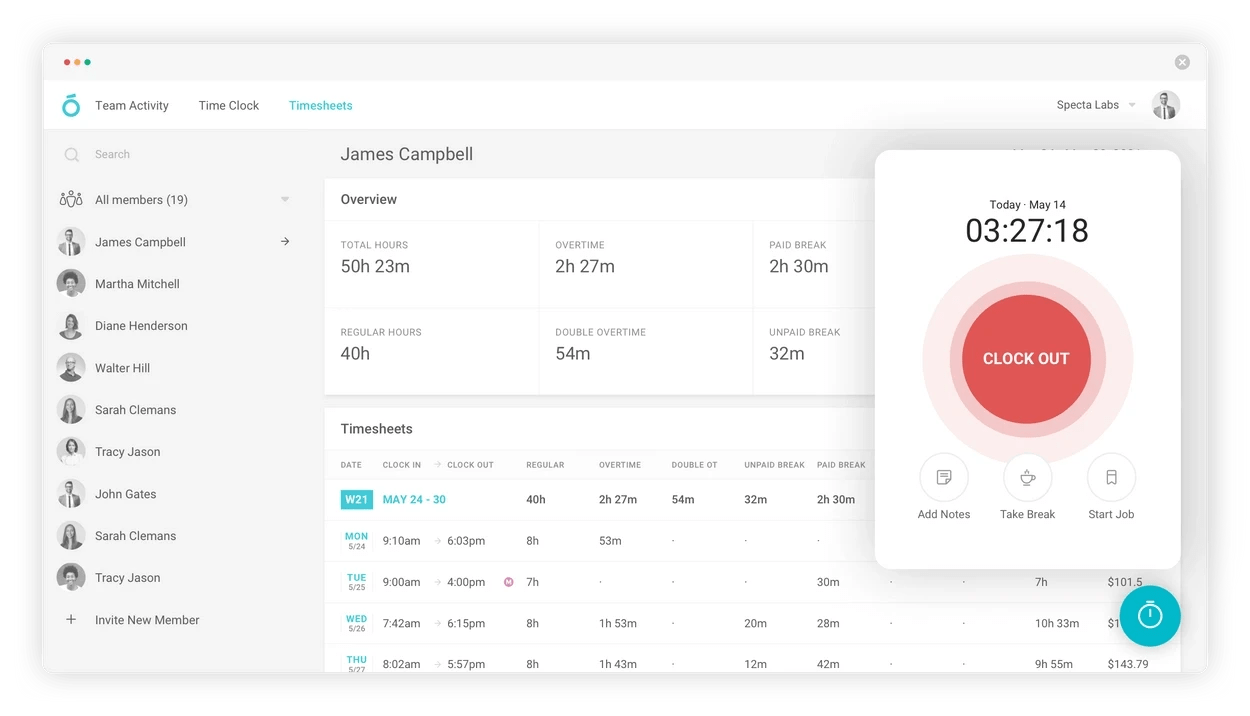This screenshot has width=1250, height=716.
Task: Click the Add Notes icon
Action: (943, 477)
